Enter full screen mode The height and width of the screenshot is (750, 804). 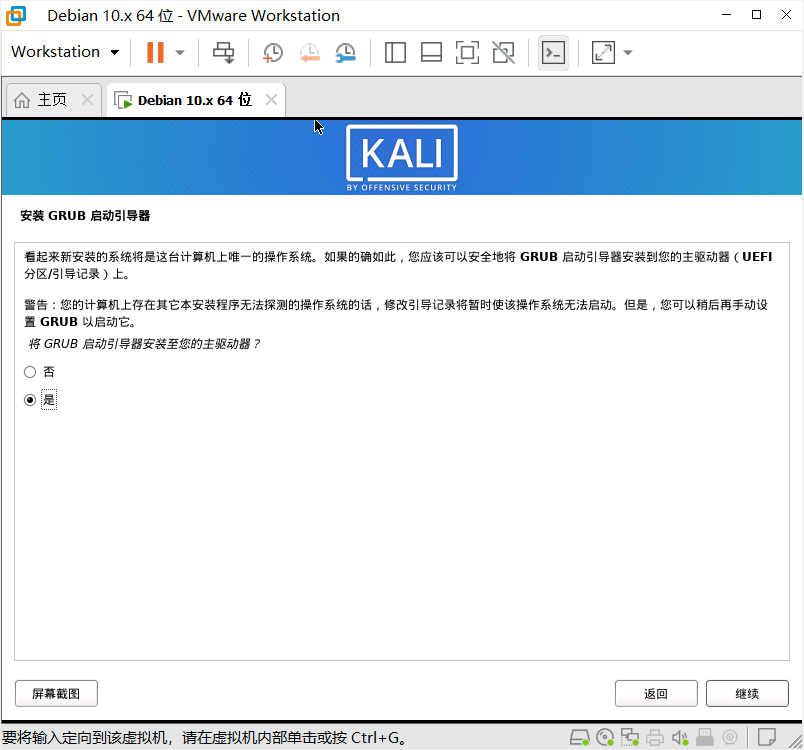pos(467,52)
